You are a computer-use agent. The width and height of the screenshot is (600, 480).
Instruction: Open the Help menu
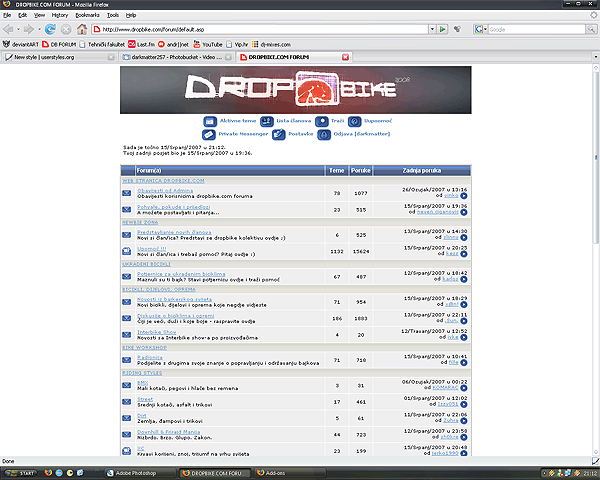tap(131, 15)
